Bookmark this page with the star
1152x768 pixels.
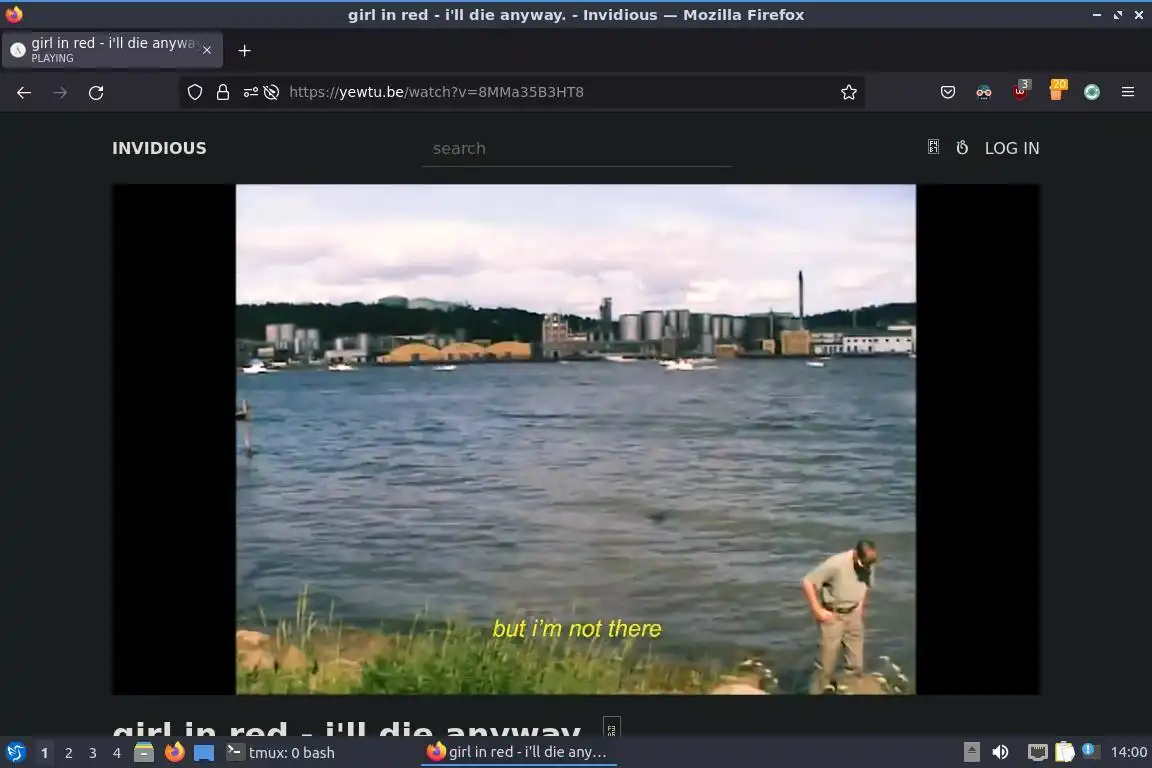849,92
